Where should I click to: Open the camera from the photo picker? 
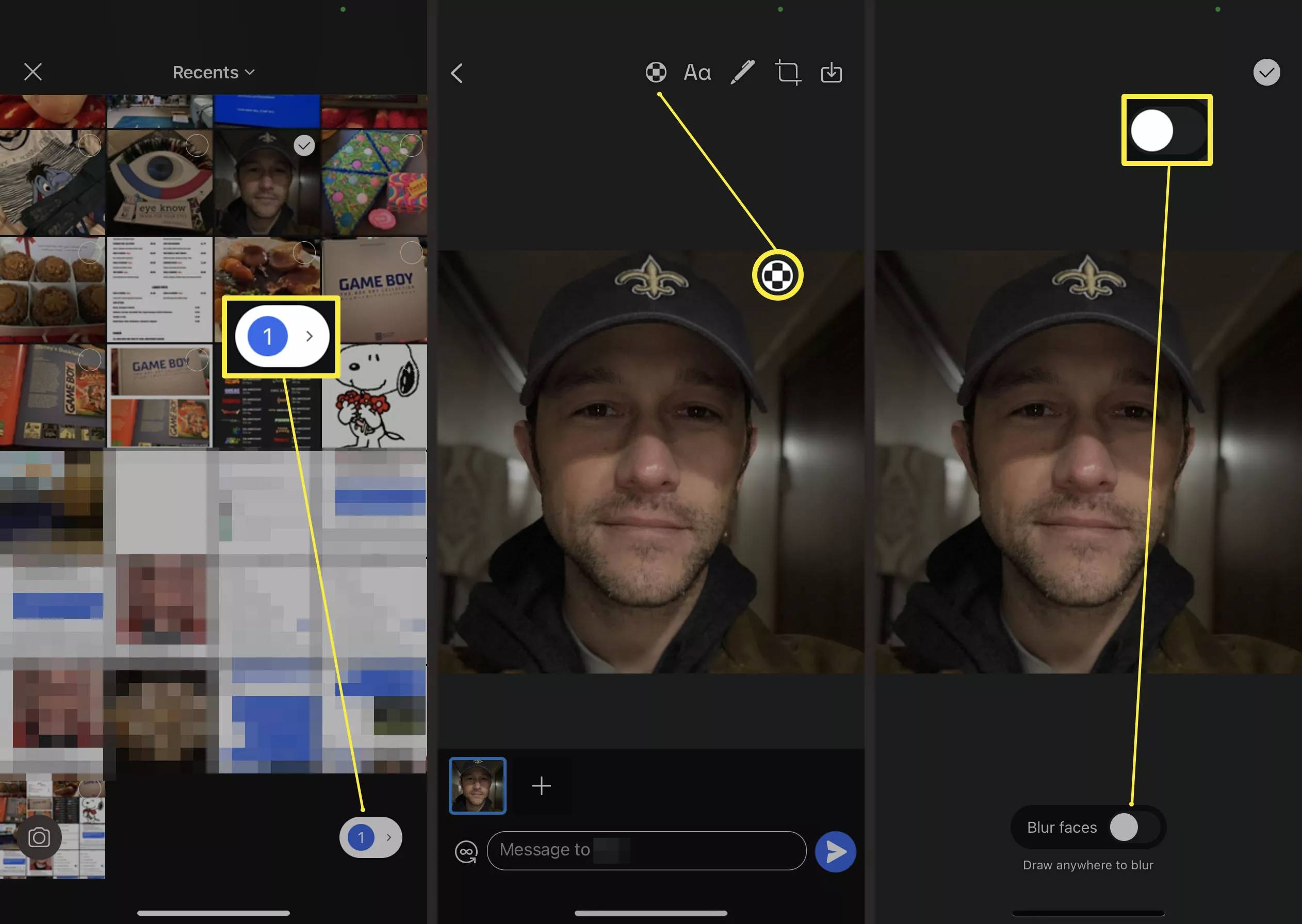[39, 837]
